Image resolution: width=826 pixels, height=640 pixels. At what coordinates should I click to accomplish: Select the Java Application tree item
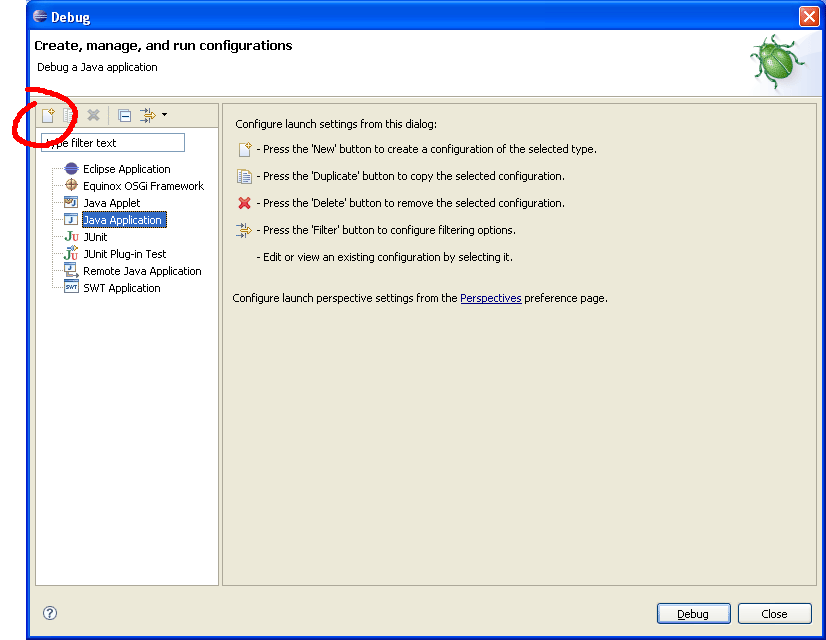click(122, 220)
